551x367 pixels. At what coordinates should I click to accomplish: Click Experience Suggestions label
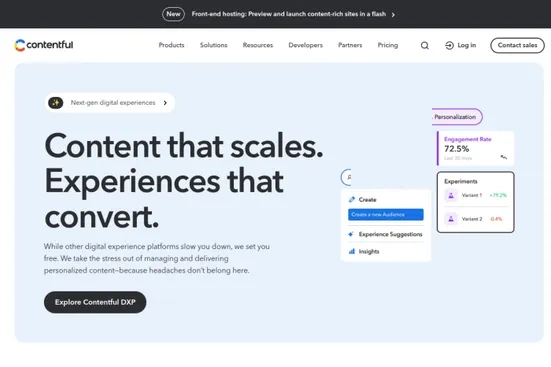coord(390,234)
